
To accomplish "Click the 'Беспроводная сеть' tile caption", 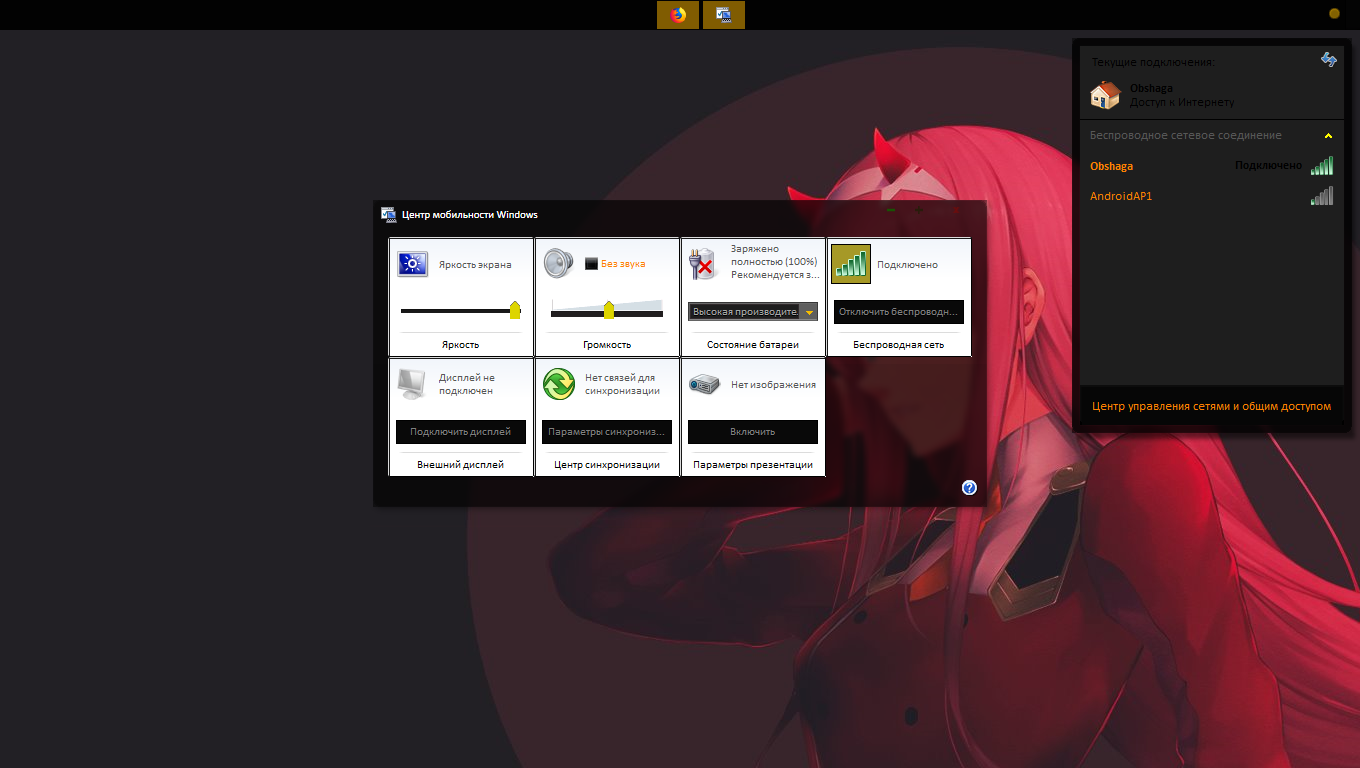I will pos(899,345).
